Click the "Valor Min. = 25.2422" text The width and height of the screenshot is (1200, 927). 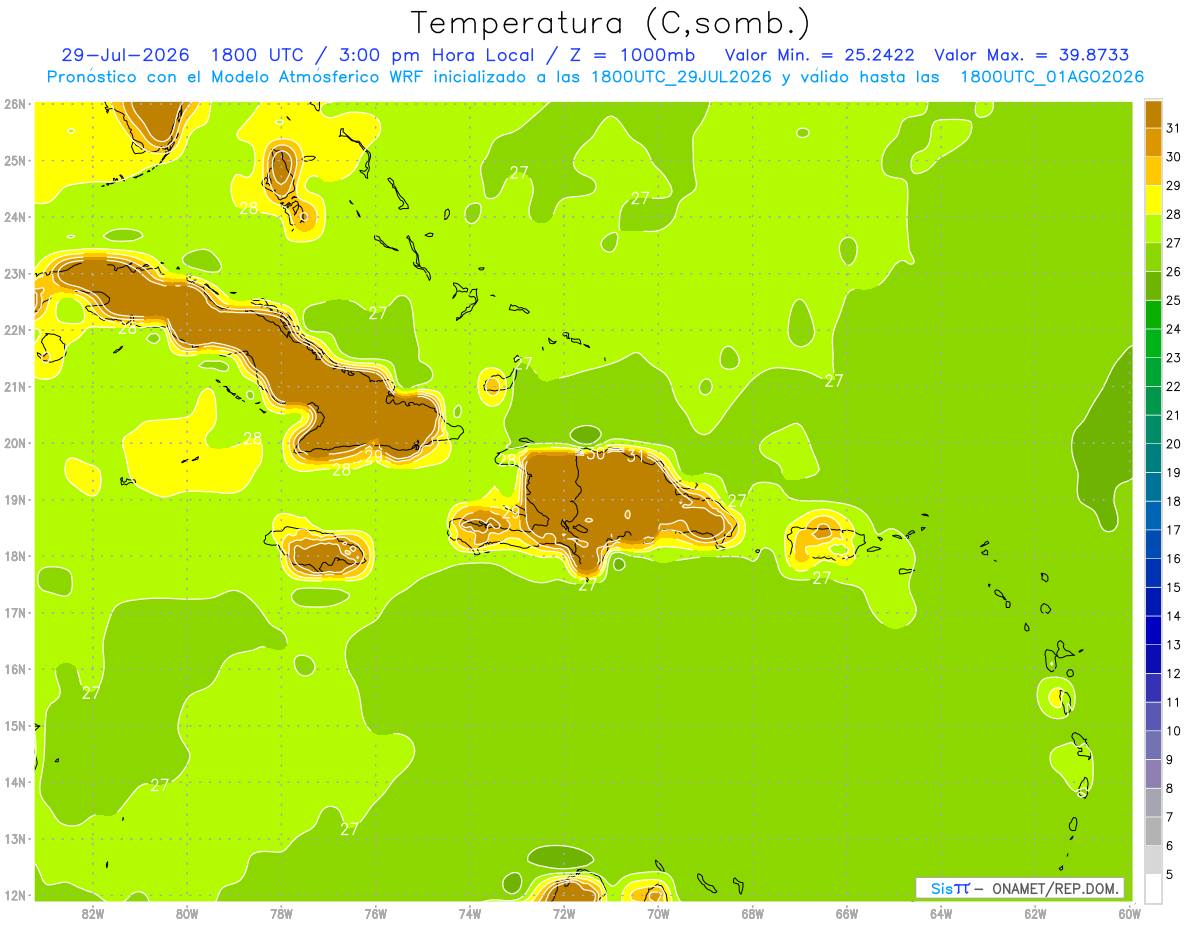(x=819, y=55)
